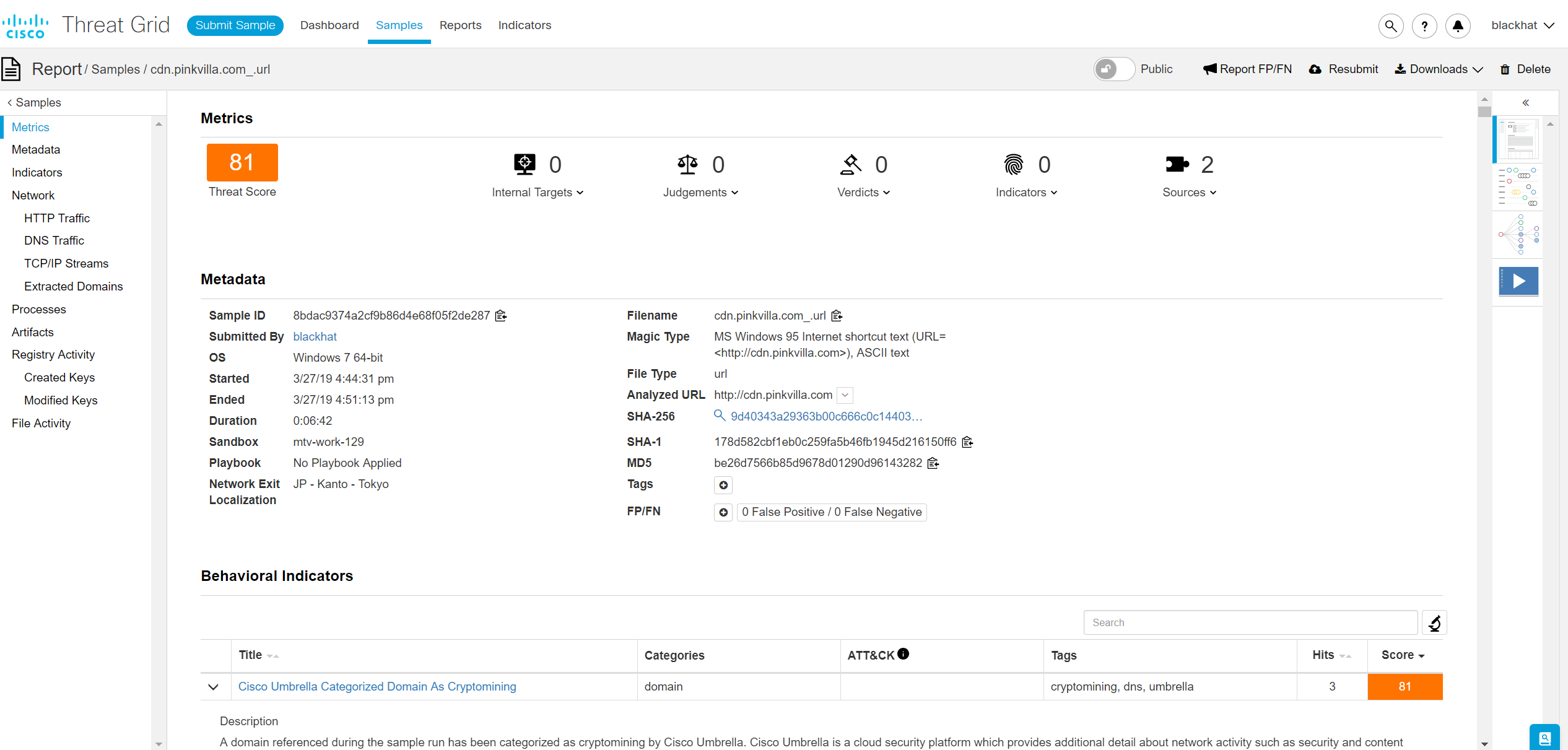This screenshot has width=1568, height=750.
Task: Click the microscope icon beside indicator search
Action: 1434,622
